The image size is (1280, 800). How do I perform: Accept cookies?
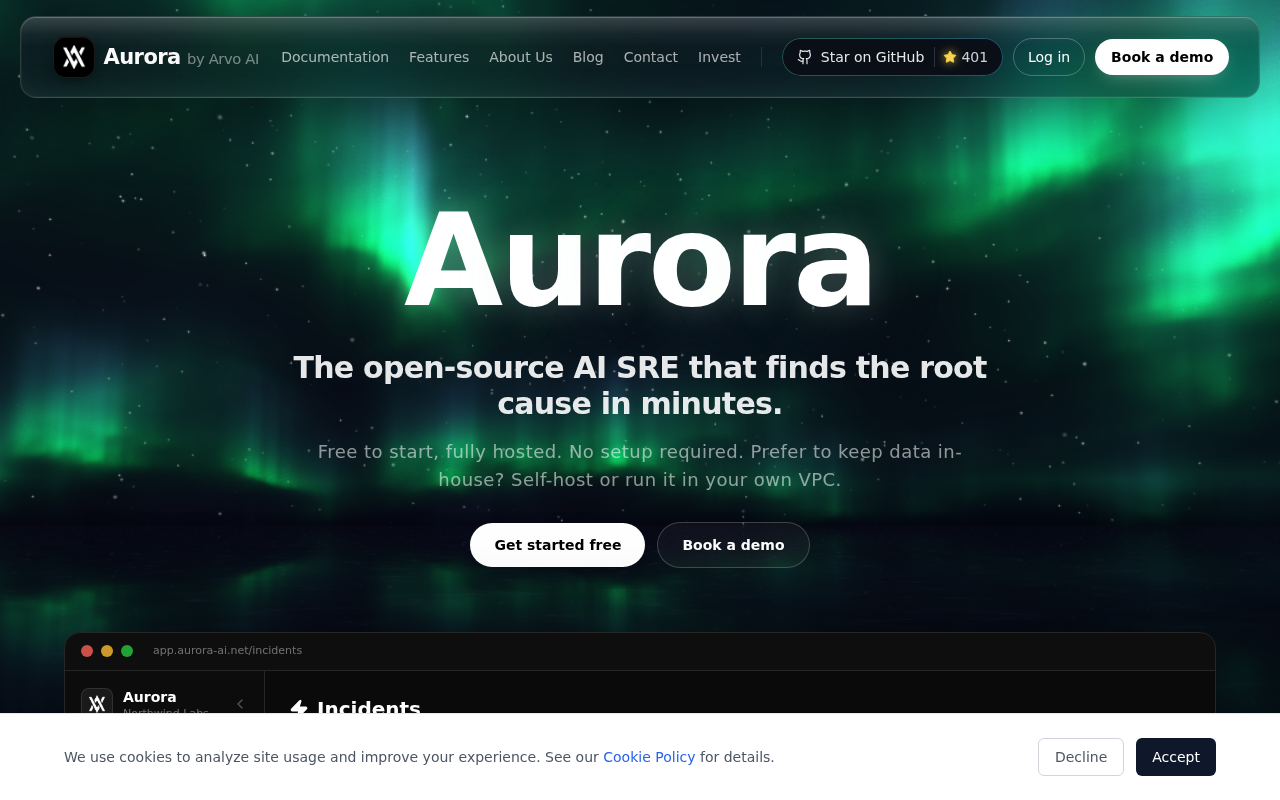(1176, 757)
